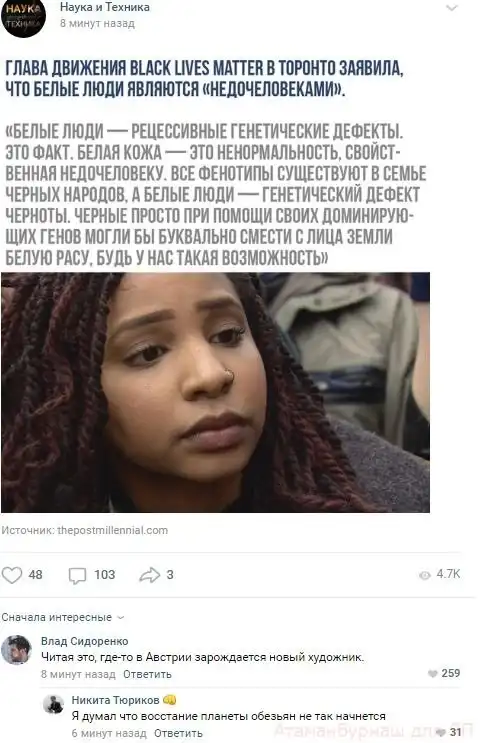Viewport: 480px width, 743px height.
Task: Share the post using the arrow icon
Action: 150,575
